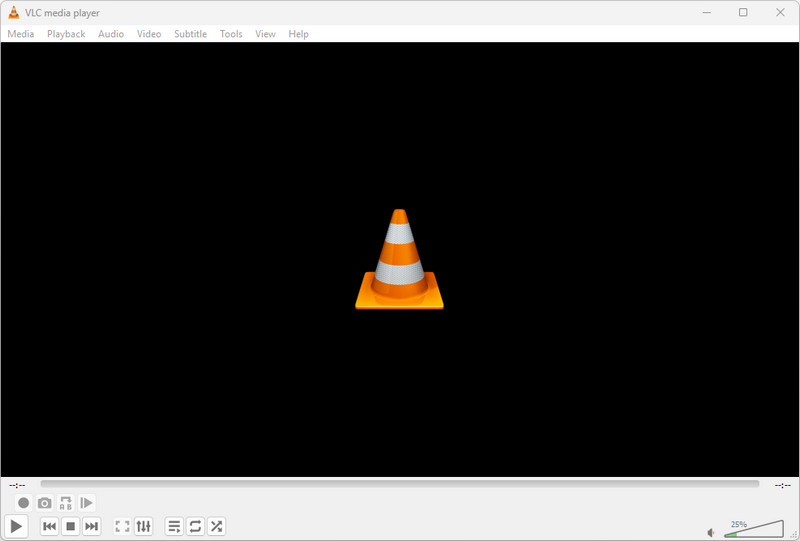Set A-B loop points

(65, 503)
